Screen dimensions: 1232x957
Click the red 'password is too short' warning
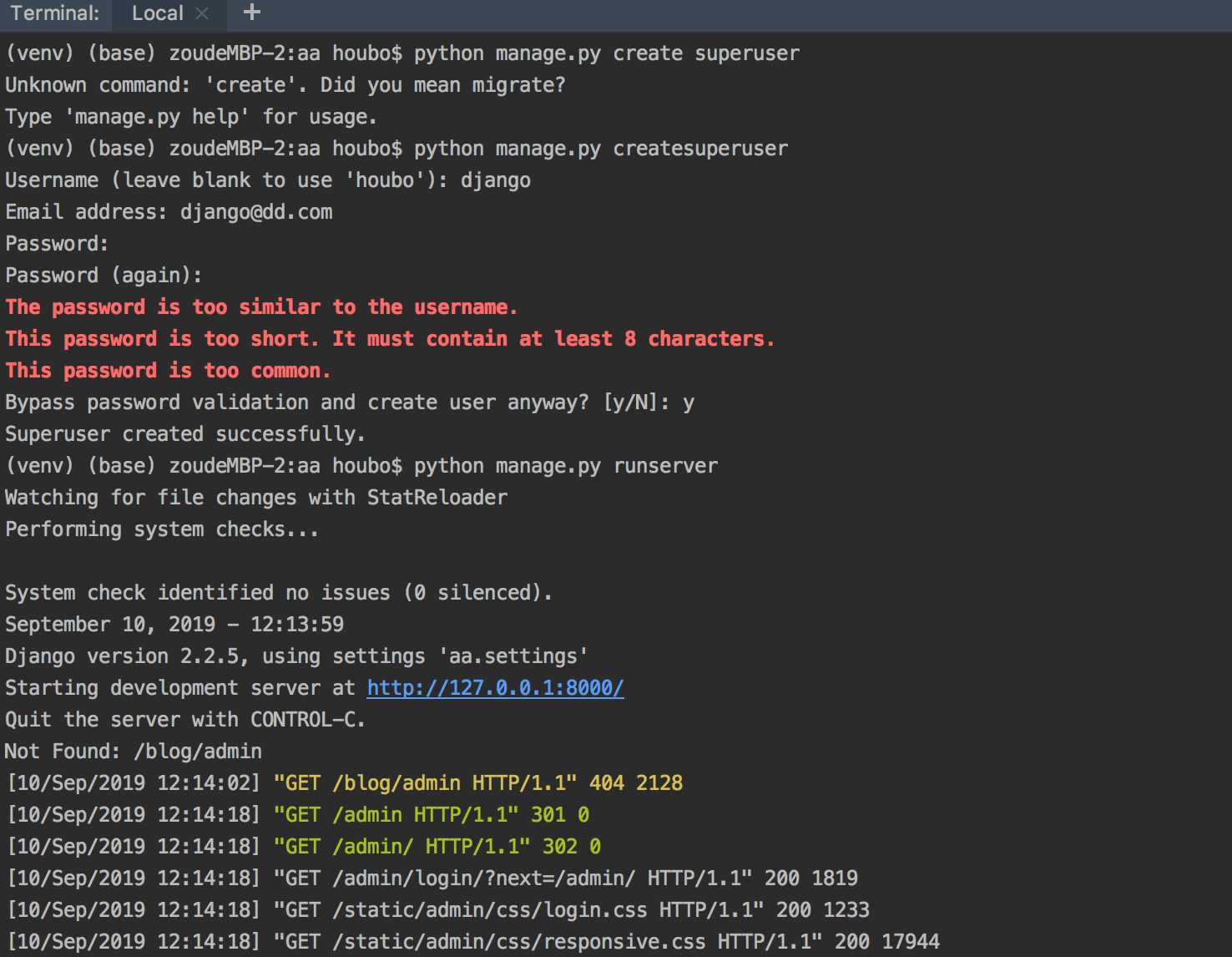[390, 339]
